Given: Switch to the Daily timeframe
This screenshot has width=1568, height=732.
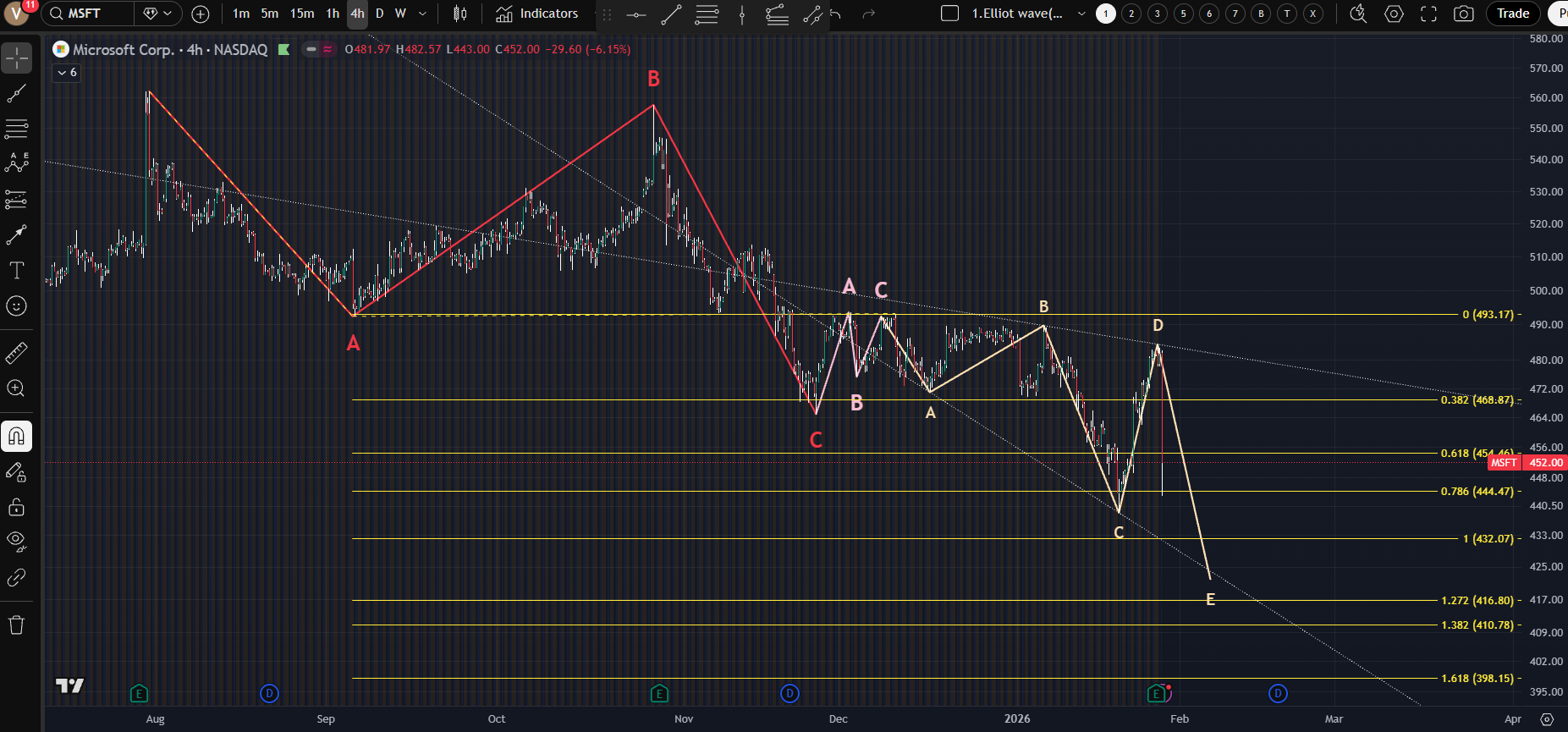Looking at the screenshot, I should coord(379,14).
